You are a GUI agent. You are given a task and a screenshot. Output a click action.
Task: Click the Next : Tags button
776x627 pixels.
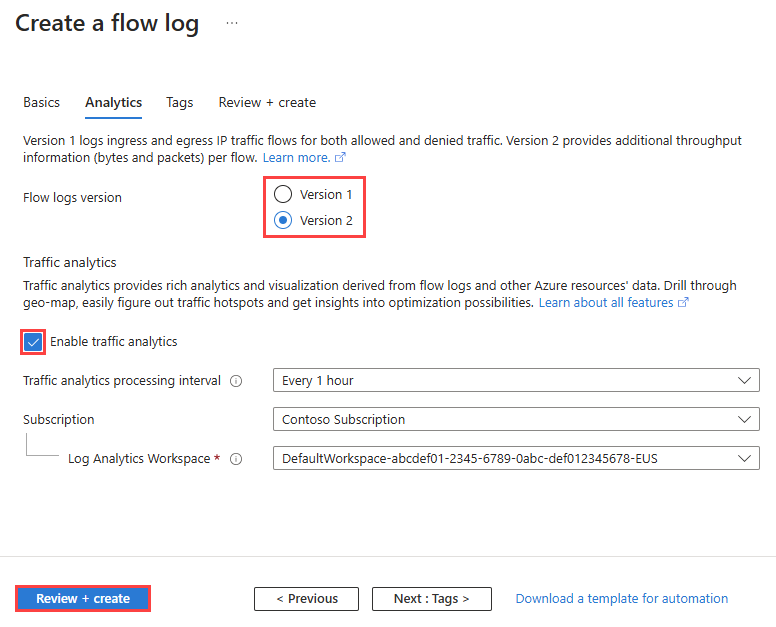(x=431, y=599)
